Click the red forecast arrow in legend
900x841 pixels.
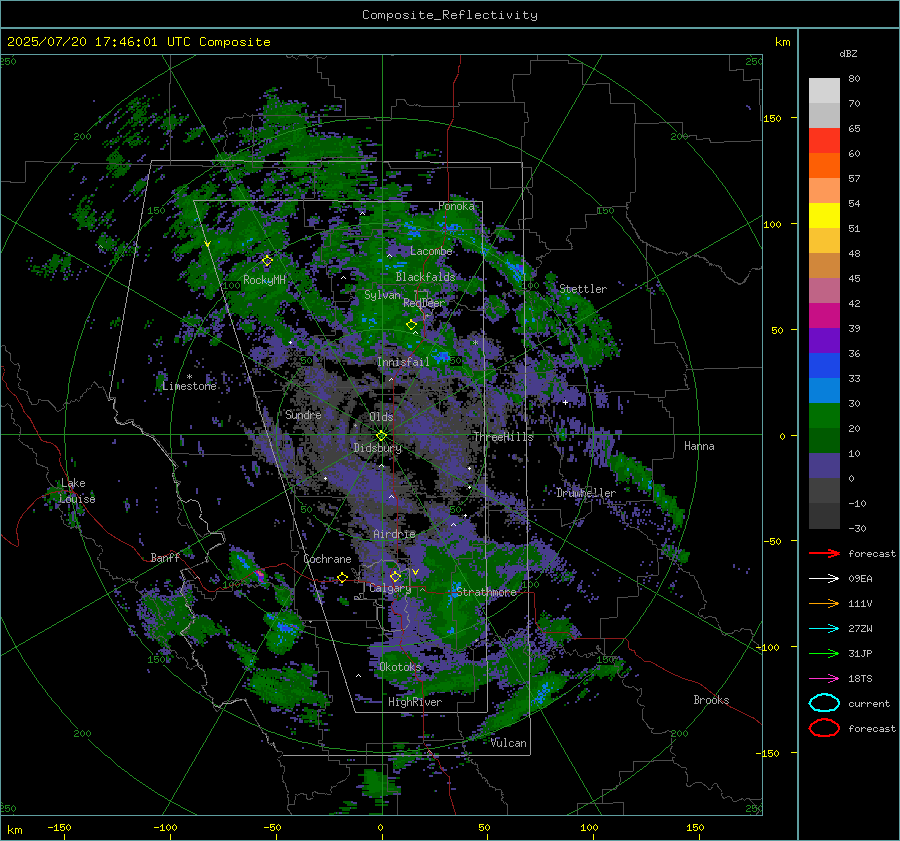(824, 553)
